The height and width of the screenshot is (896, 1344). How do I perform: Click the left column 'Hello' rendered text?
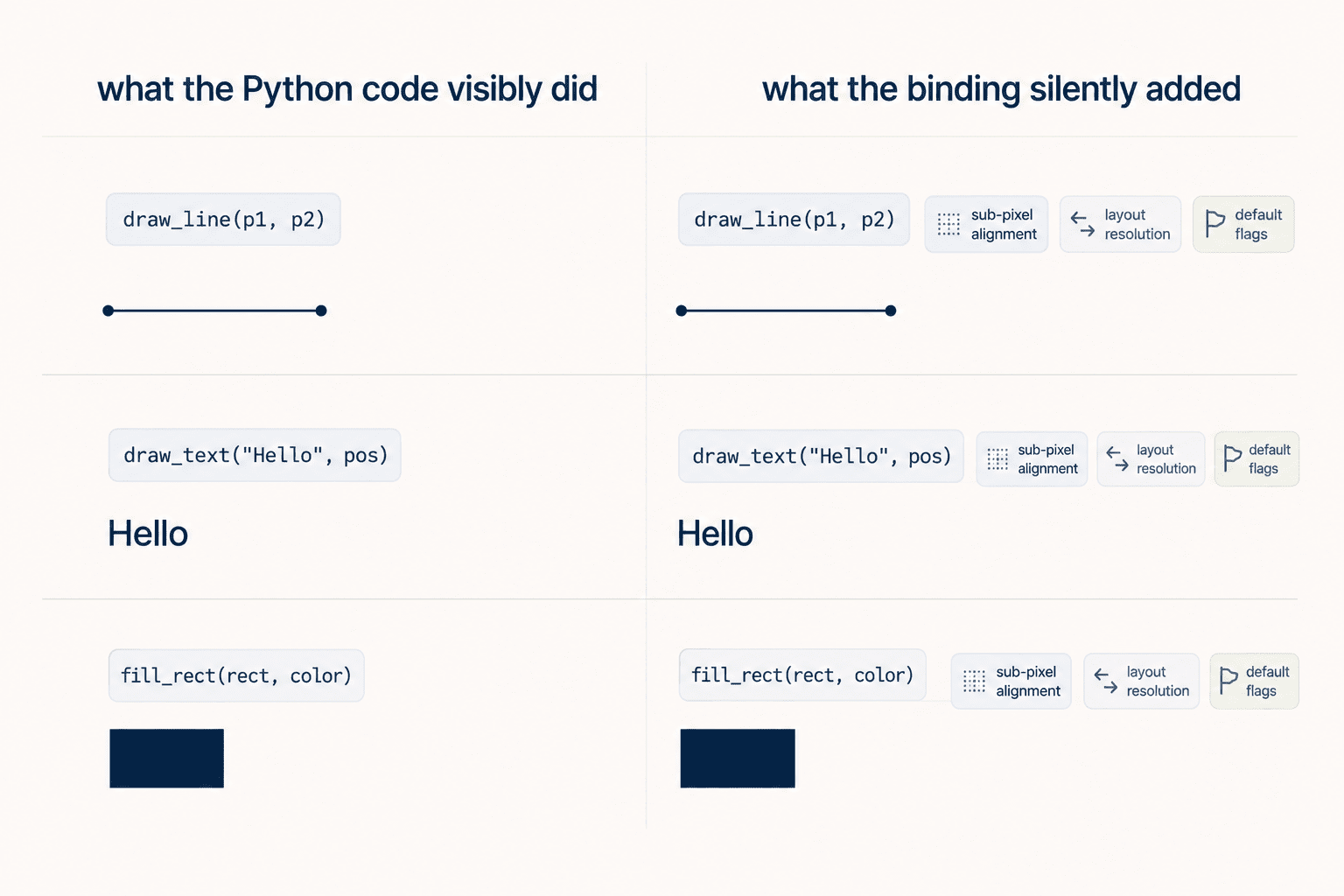(148, 534)
